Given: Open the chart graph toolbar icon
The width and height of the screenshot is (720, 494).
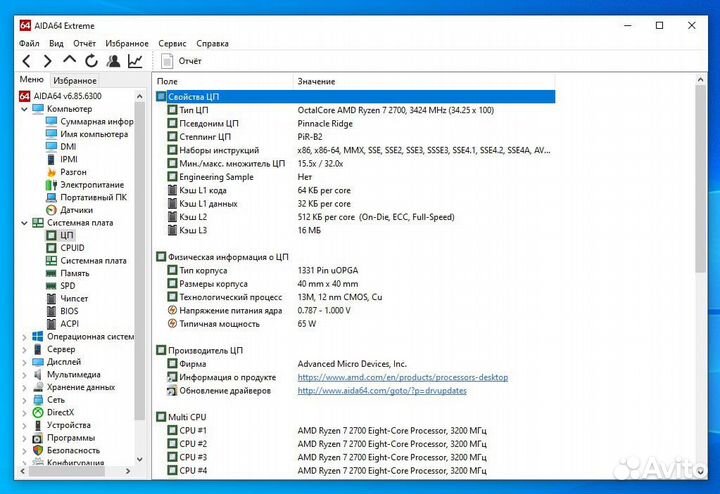Looking at the screenshot, I should pyautogui.click(x=135, y=61).
